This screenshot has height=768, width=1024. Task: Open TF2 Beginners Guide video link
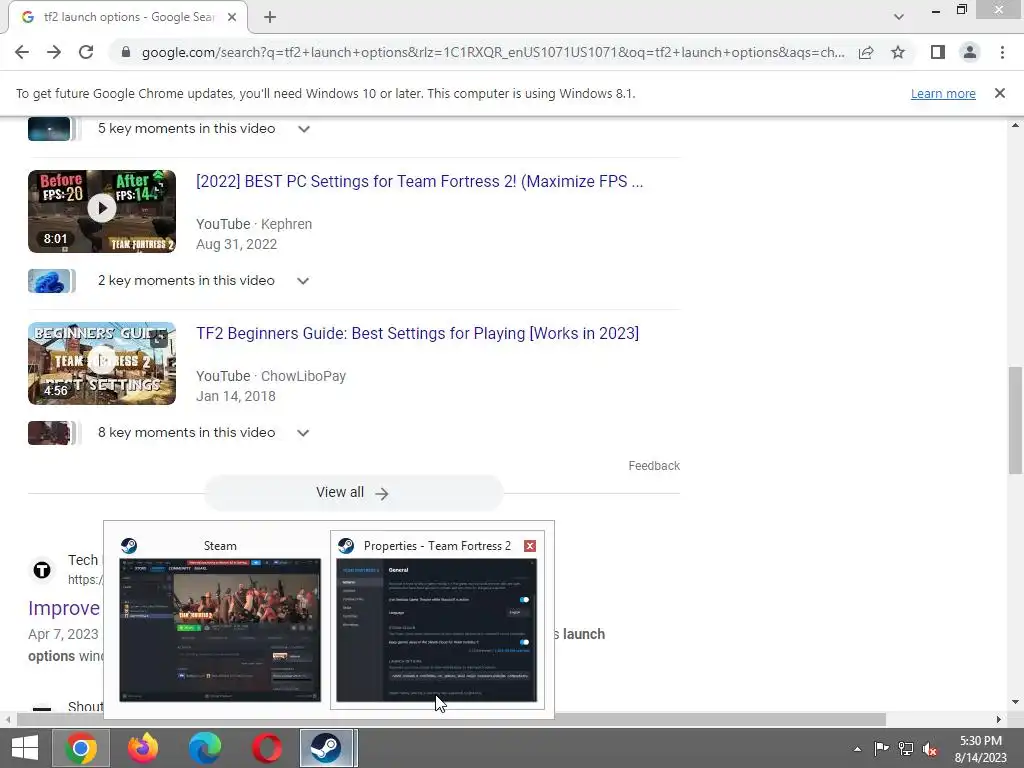[x=417, y=334]
